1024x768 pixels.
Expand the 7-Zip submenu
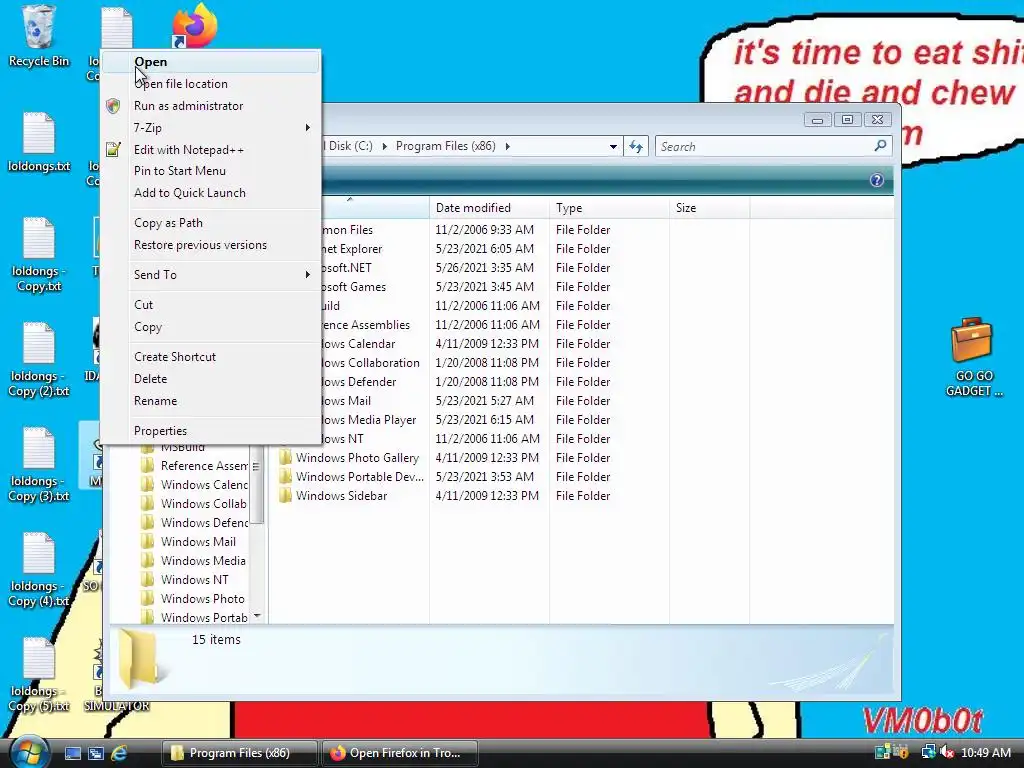click(x=211, y=128)
